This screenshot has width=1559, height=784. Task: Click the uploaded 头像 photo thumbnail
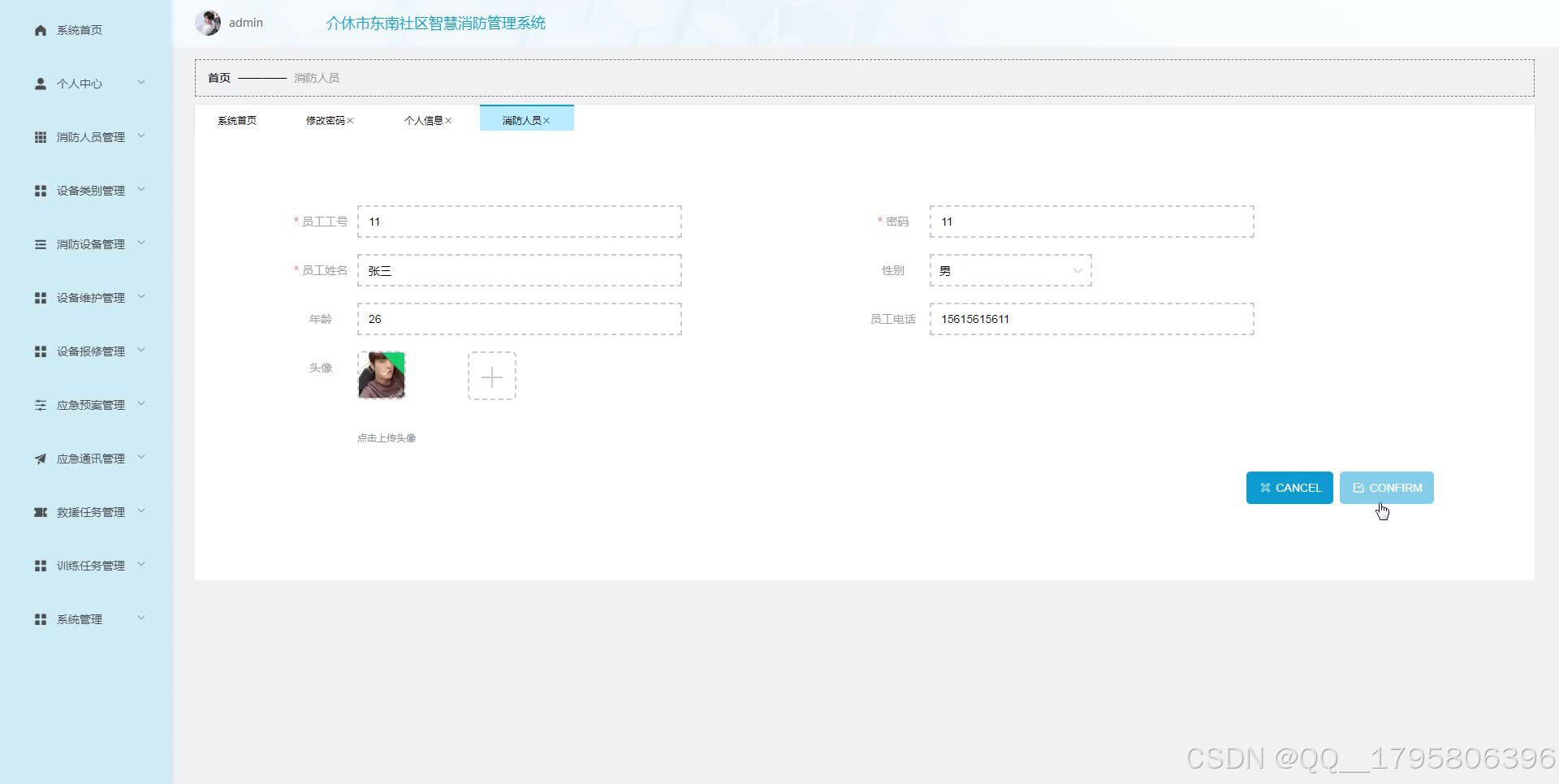(x=381, y=376)
